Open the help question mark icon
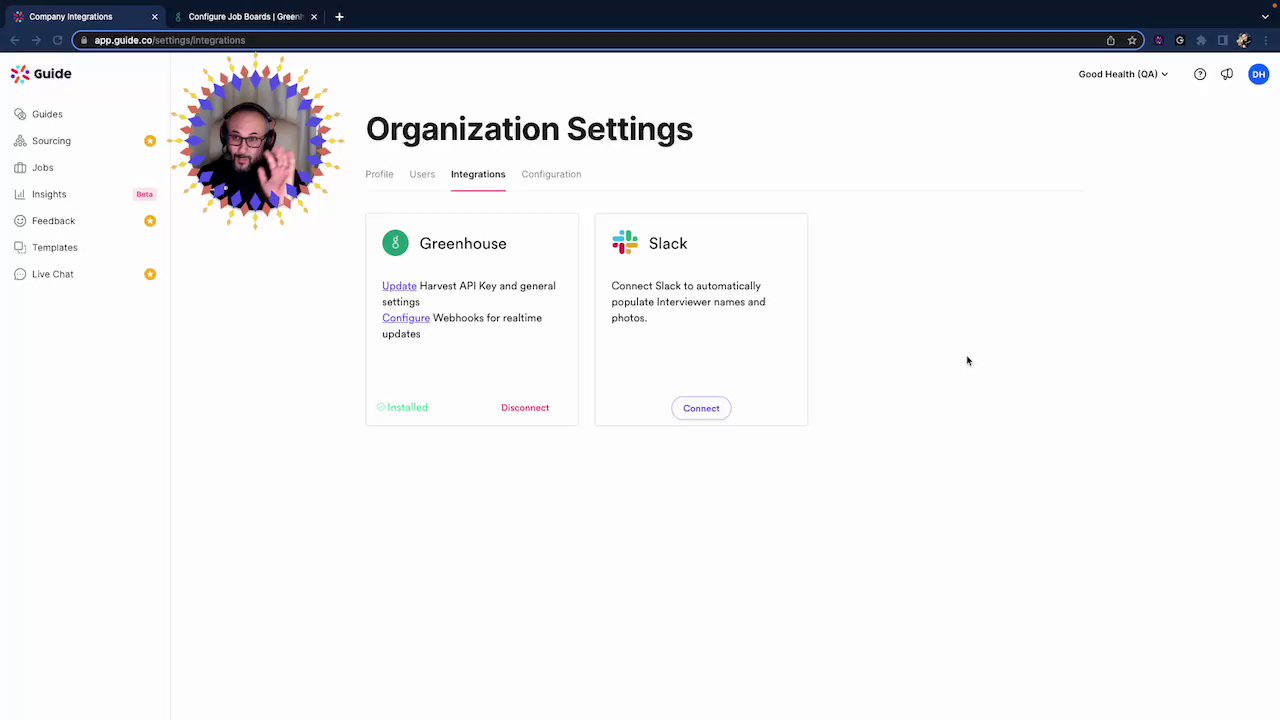 coord(1200,74)
